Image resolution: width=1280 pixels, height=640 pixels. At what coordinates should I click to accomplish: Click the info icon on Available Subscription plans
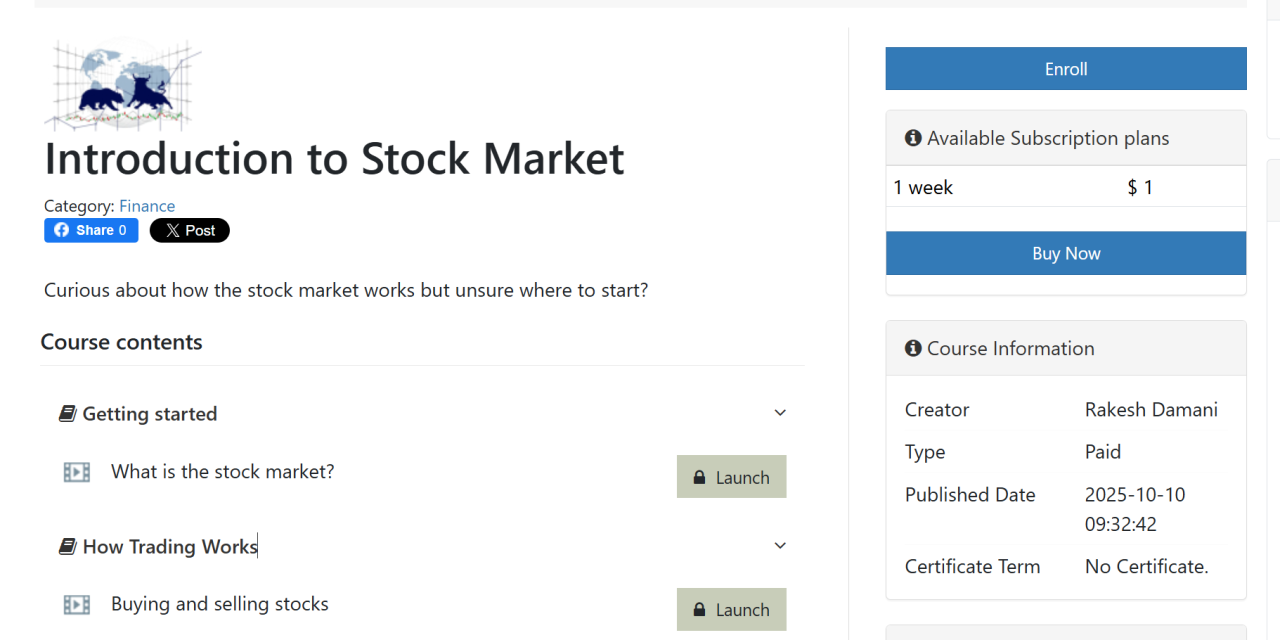click(x=913, y=138)
